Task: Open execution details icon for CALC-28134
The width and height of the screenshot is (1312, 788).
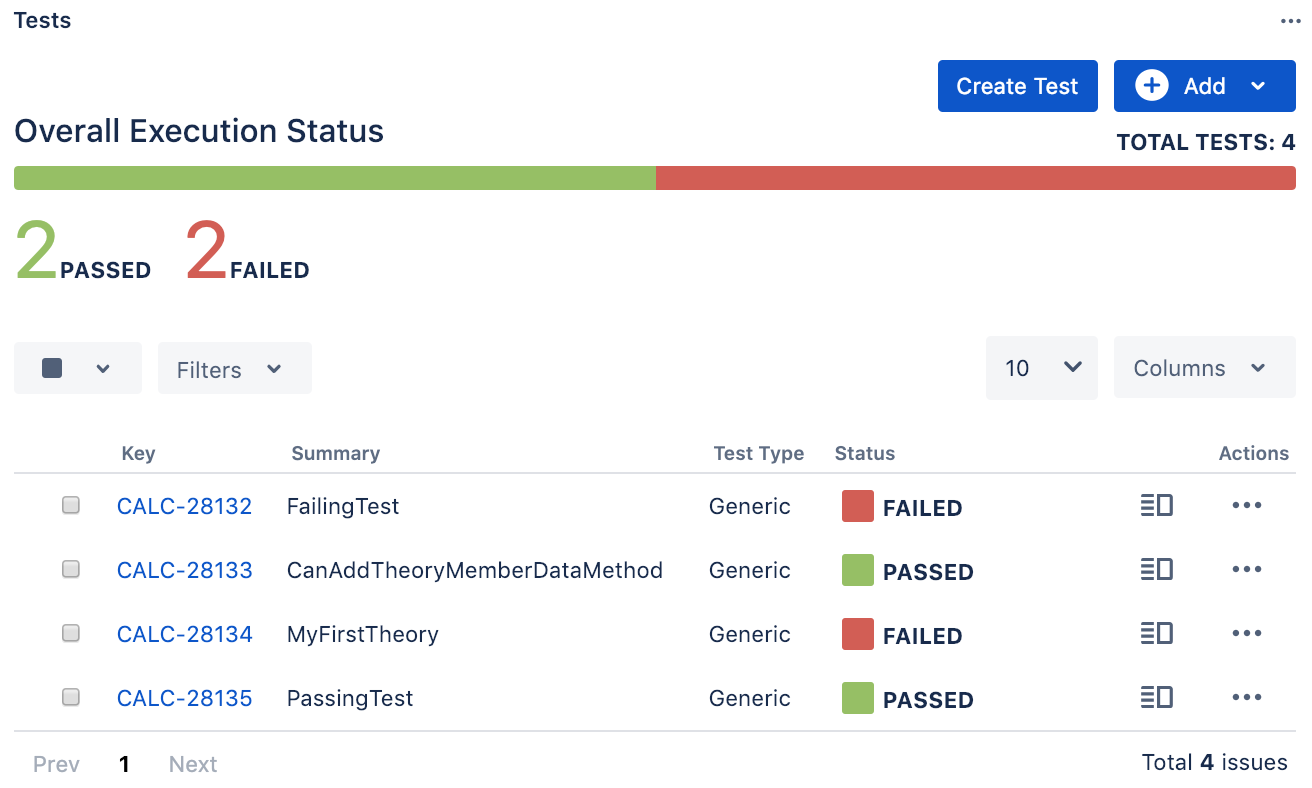Action: pos(1156,634)
